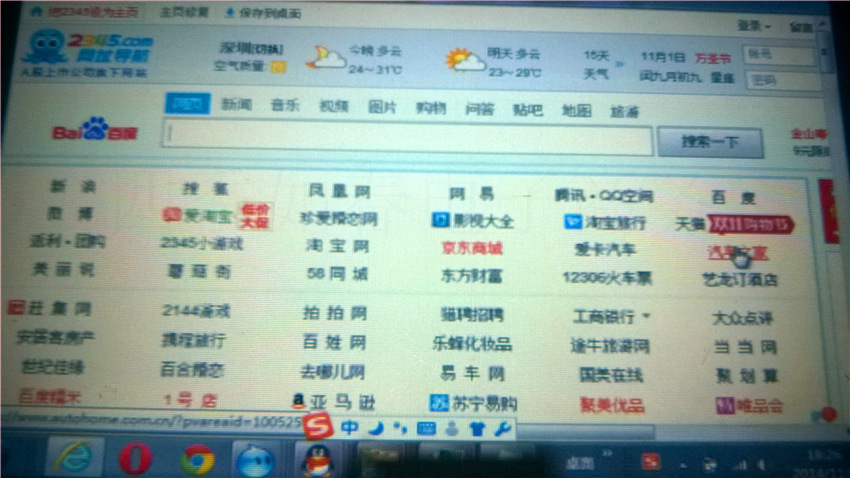The width and height of the screenshot is (850, 478).
Task: Open 淘宝旅行 link with blue icon
Action: 604,222
